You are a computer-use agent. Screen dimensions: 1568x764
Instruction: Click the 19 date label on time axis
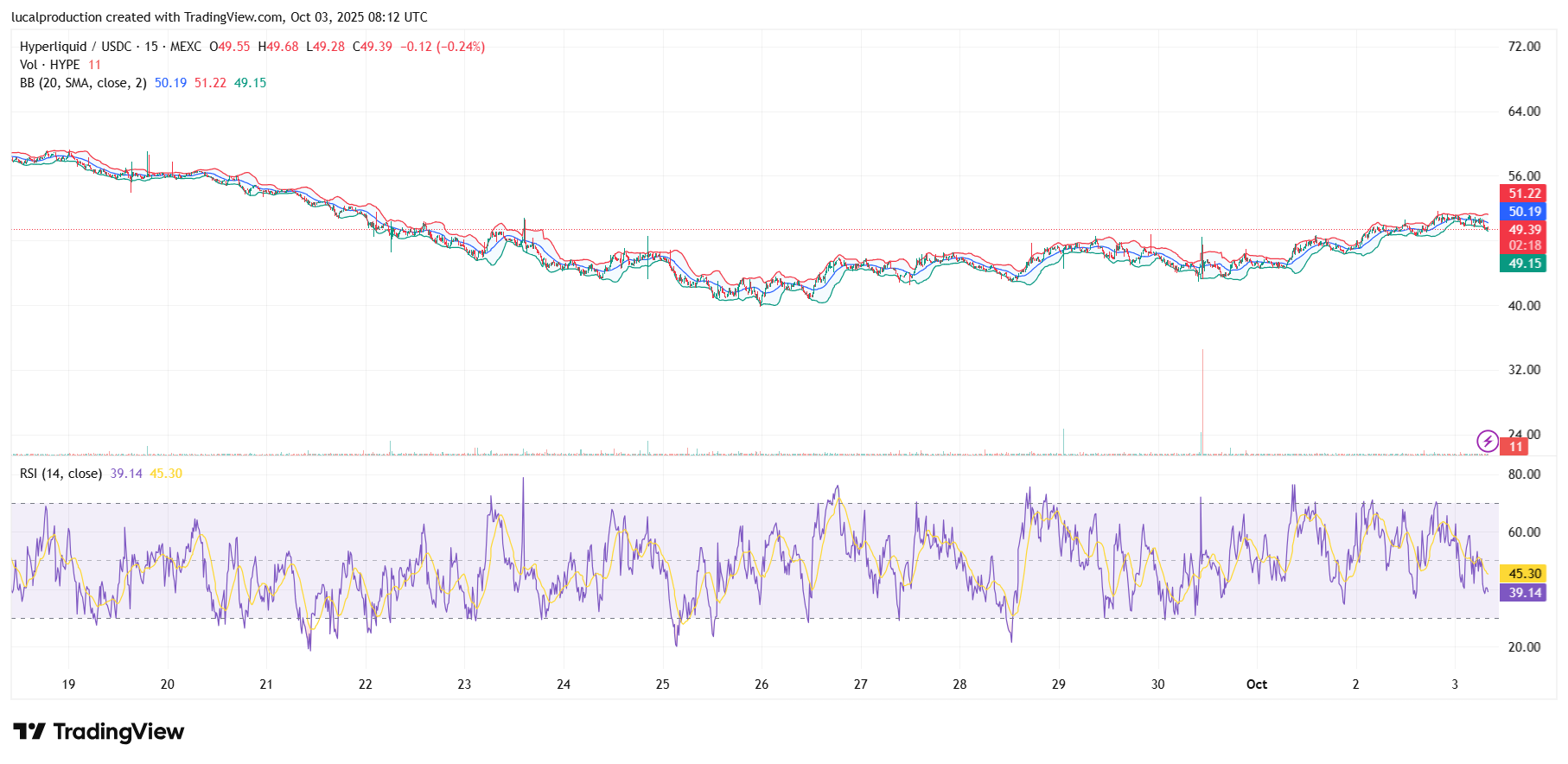68,684
